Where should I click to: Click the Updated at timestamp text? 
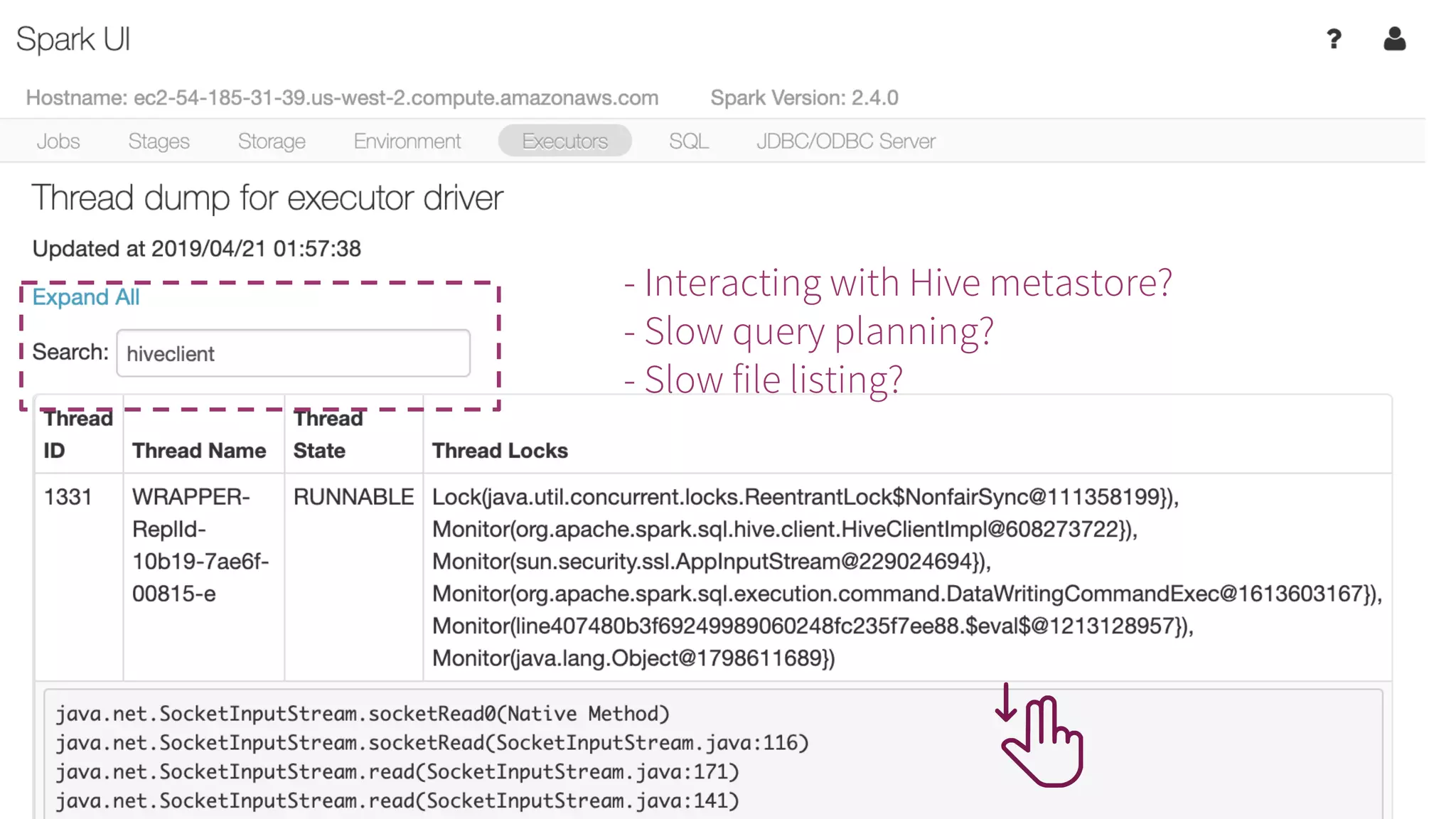tap(197, 249)
